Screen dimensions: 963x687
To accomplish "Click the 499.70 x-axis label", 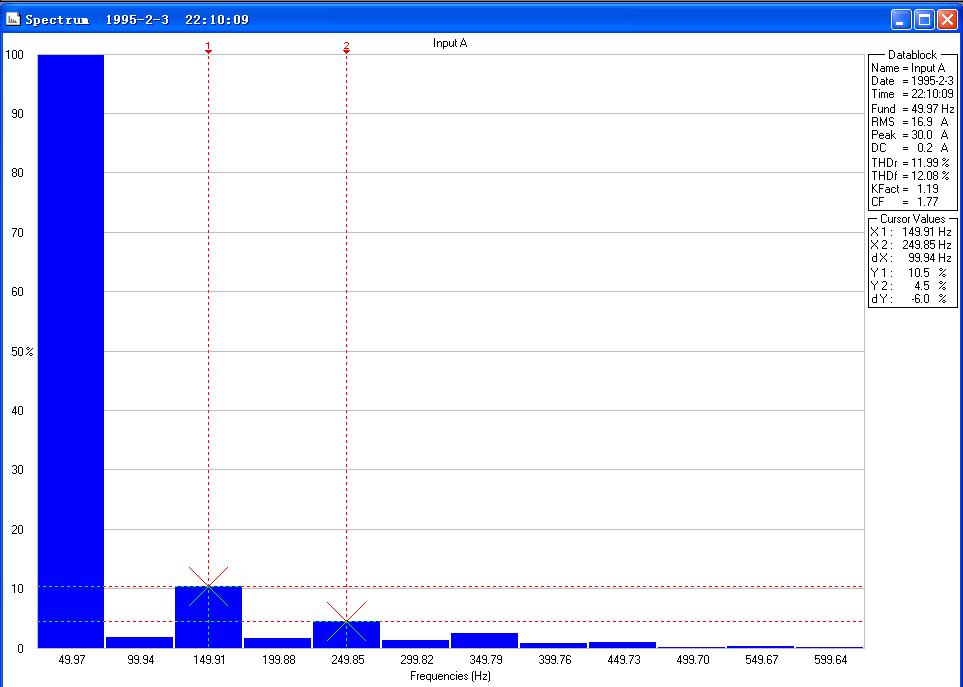I will point(693,660).
